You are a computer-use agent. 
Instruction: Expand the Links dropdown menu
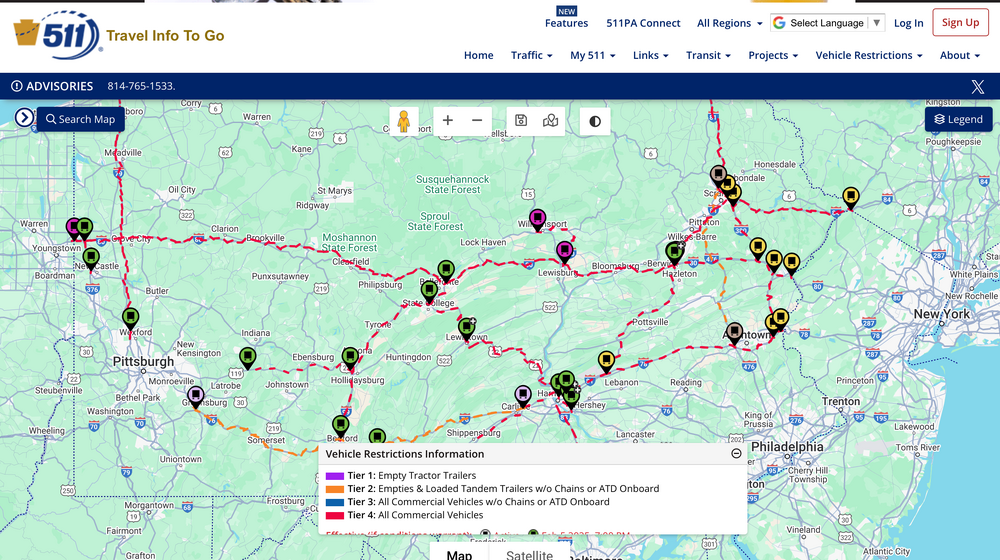pyautogui.click(x=651, y=55)
